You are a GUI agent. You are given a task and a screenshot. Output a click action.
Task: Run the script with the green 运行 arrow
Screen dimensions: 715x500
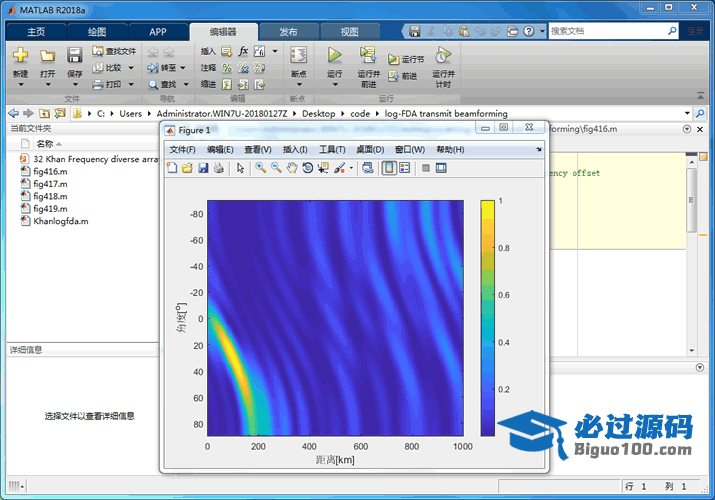[x=334, y=55]
